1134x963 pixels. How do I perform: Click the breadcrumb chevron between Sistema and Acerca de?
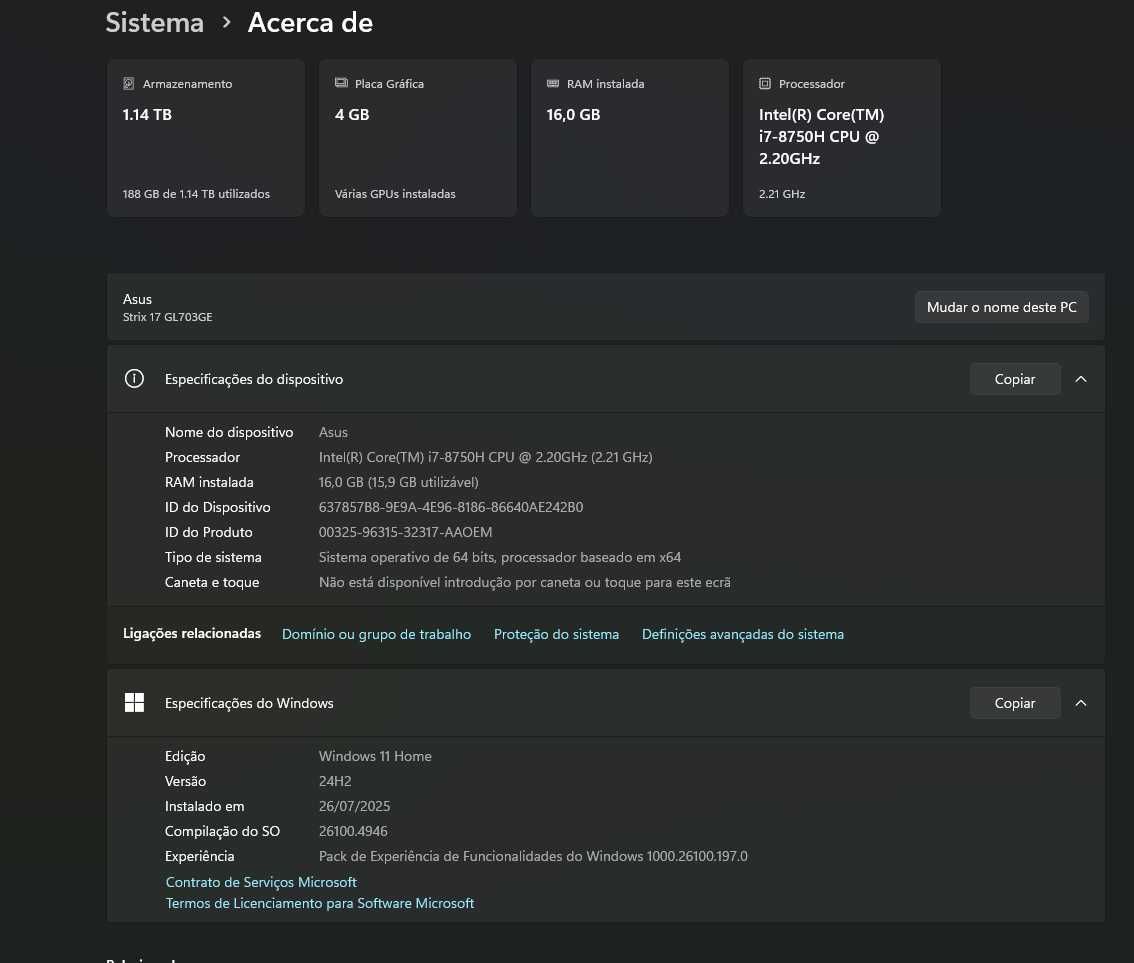(226, 23)
